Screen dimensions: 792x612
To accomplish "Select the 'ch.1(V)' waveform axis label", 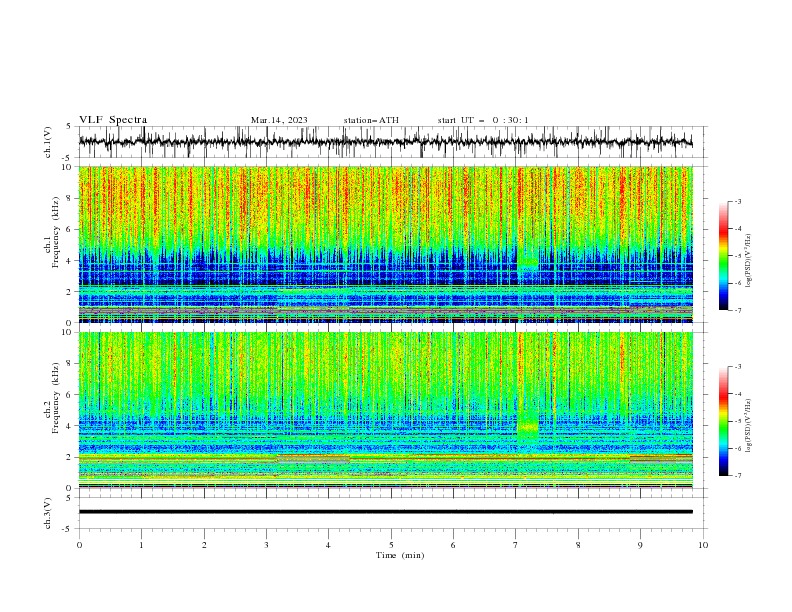I will (48, 142).
